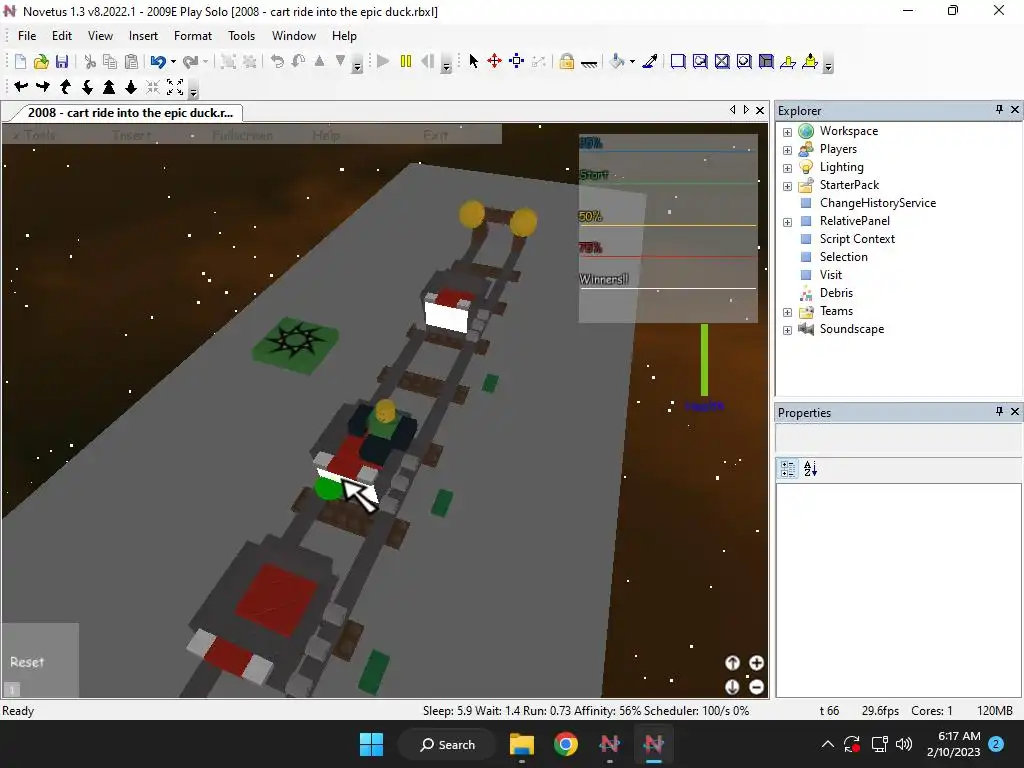The width and height of the screenshot is (1024, 768).
Task: Select the paint bucket Fill tool
Action: click(x=616, y=62)
